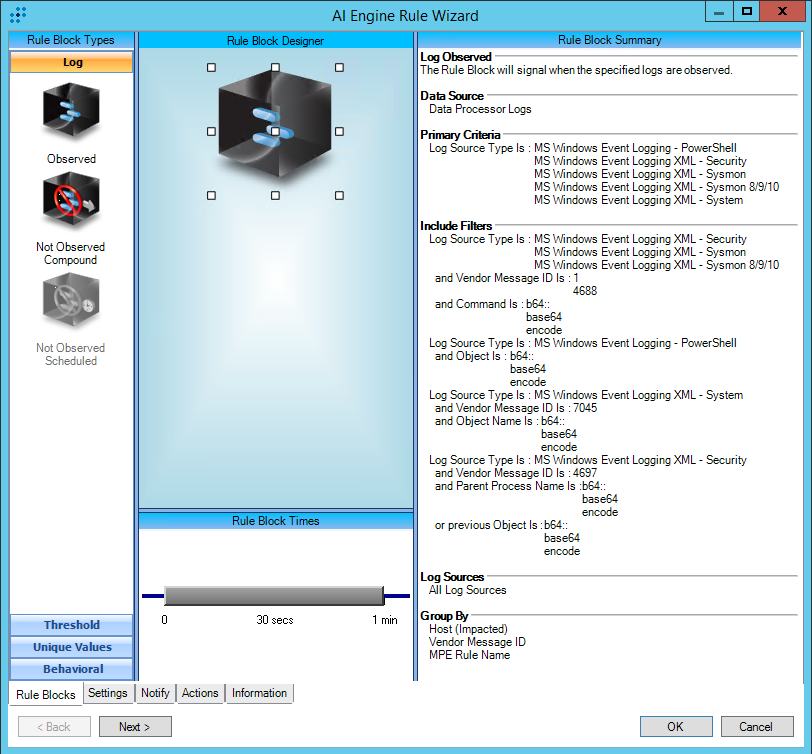Cancel the rule wizard

755,726
